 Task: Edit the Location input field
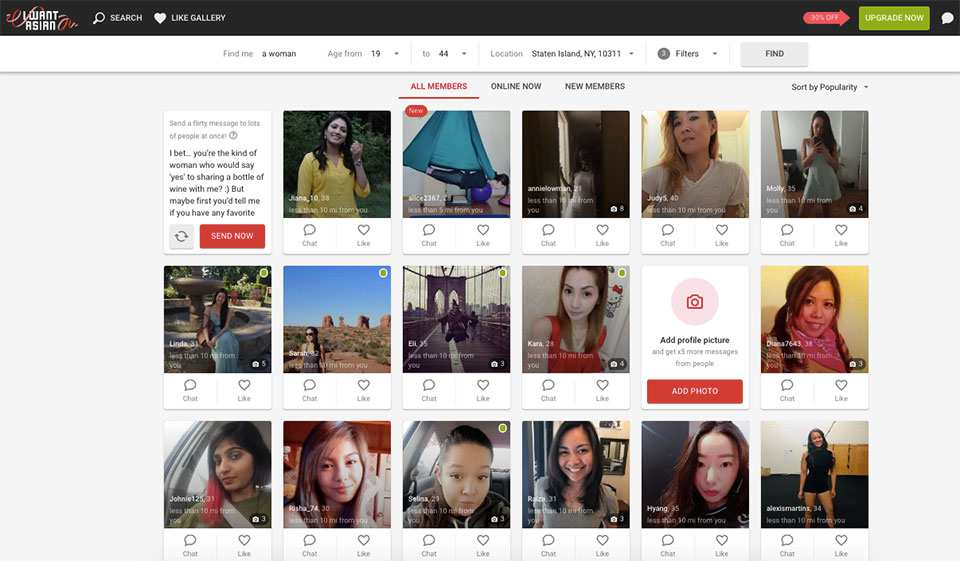pyautogui.click(x=576, y=54)
